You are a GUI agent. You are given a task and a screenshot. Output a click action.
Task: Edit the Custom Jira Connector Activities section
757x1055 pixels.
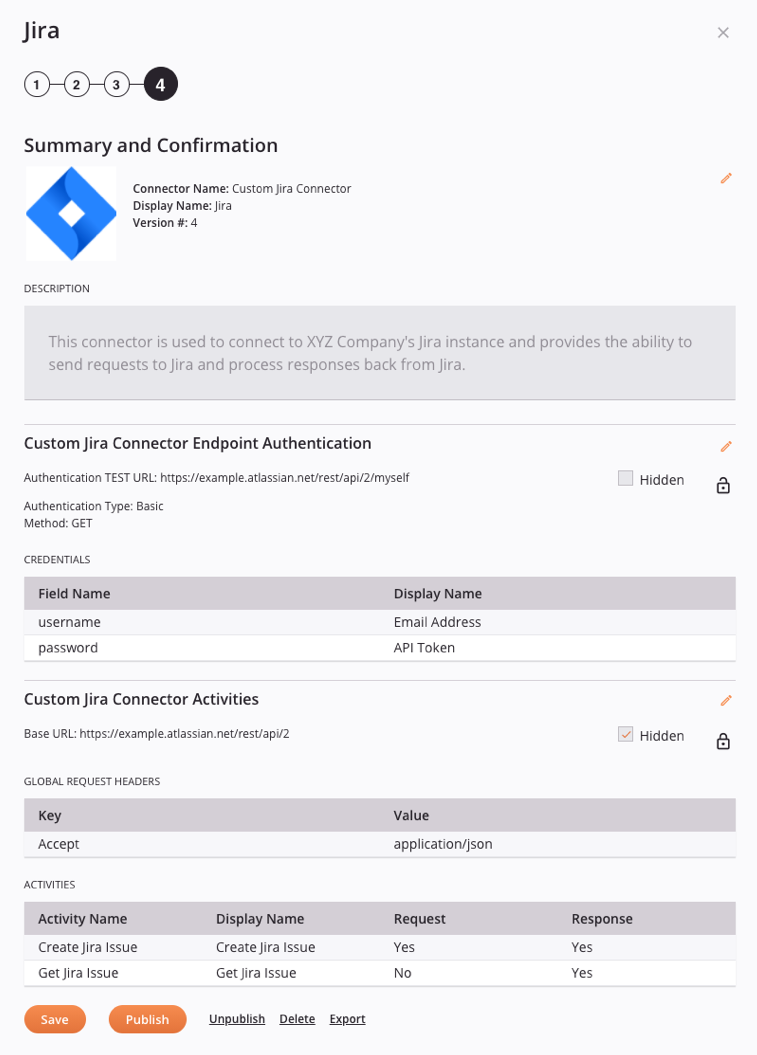726,700
